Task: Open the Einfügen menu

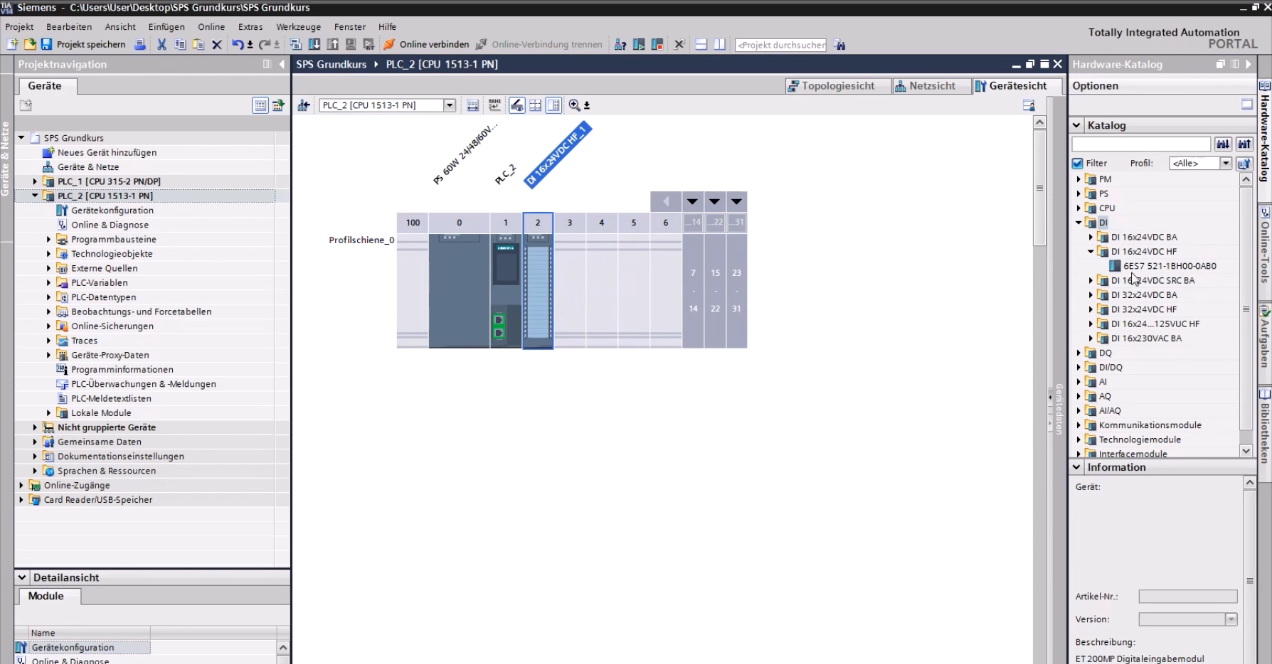Action: point(166,27)
